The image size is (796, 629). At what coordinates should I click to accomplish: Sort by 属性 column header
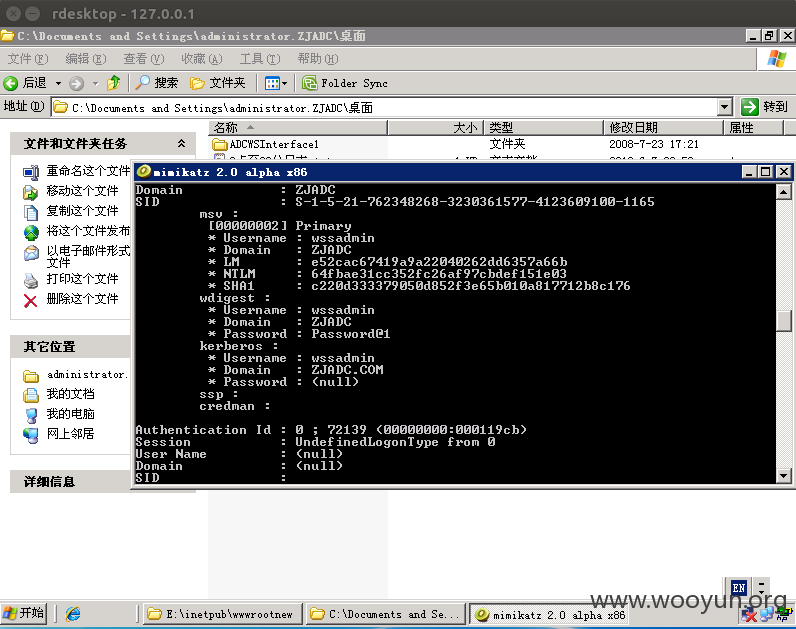click(753, 127)
